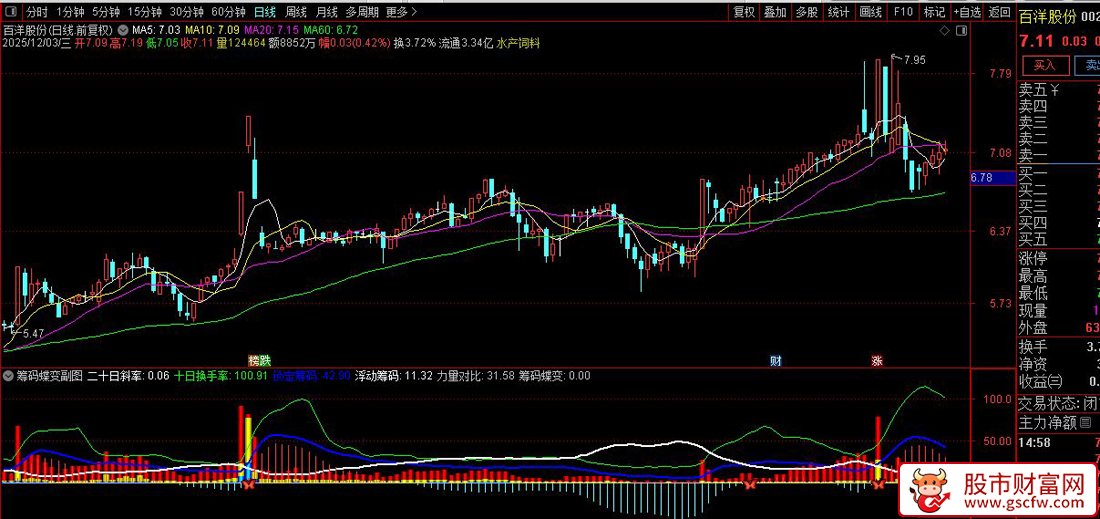Toggle the left sidebar panel icon
Image resolution: width=1100 pixels, height=519 pixels.
coord(12,12)
